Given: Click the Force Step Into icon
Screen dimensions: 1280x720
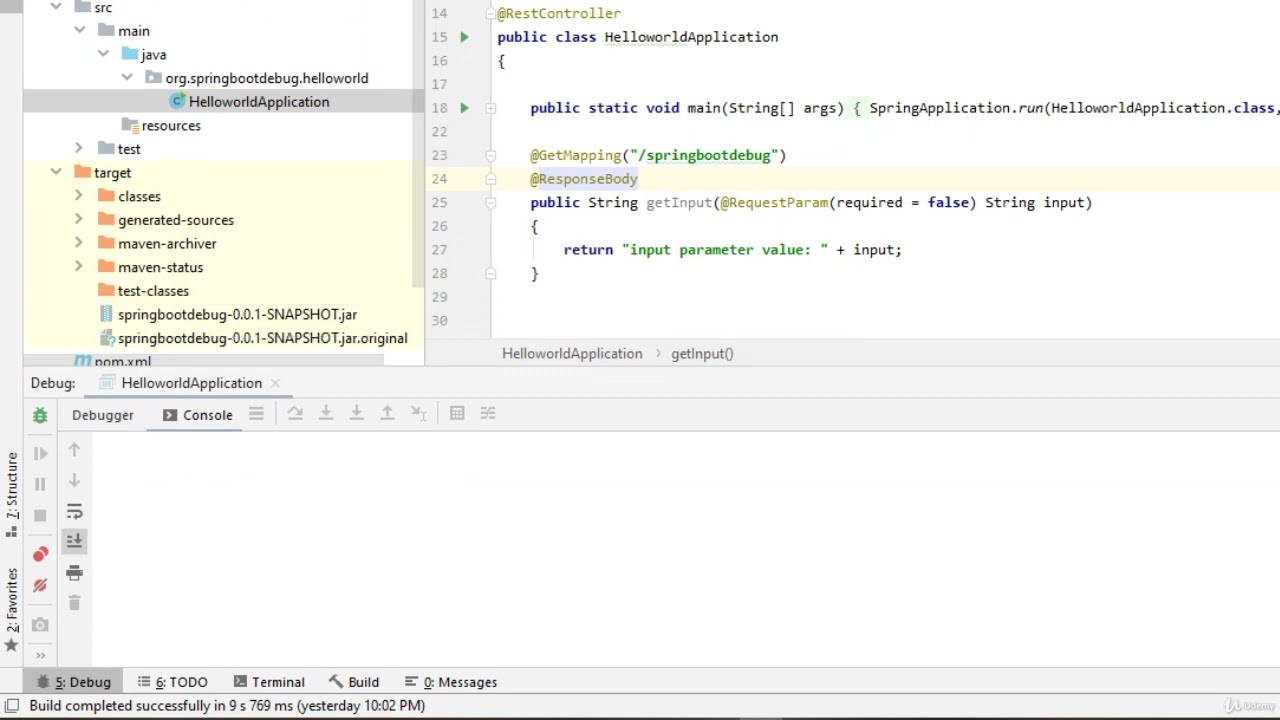Looking at the screenshot, I should click(356, 413).
